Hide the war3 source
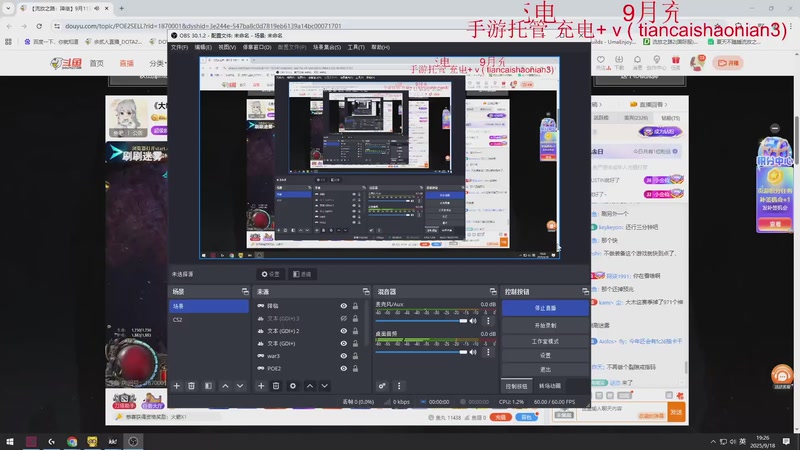Image resolution: width=800 pixels, height=450 pixels. (x=343, y=356)
